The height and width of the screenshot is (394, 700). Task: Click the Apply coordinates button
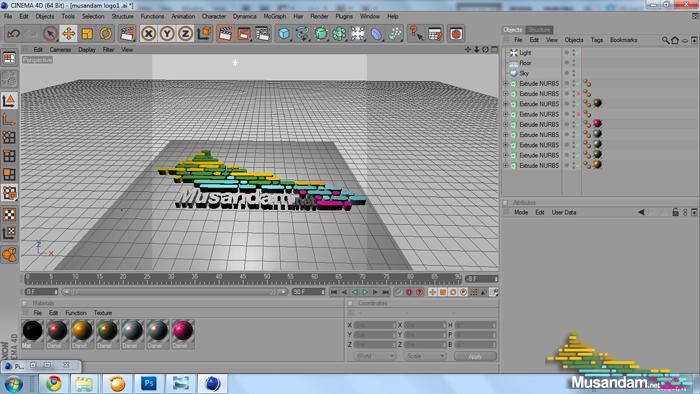click(475, 356)
